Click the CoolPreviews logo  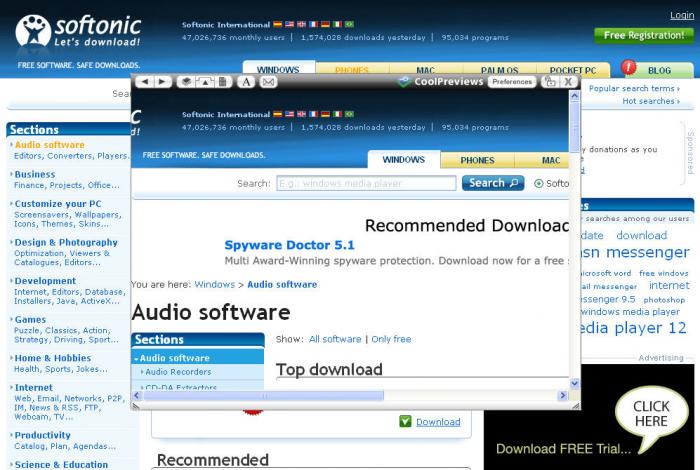point(441,82)
